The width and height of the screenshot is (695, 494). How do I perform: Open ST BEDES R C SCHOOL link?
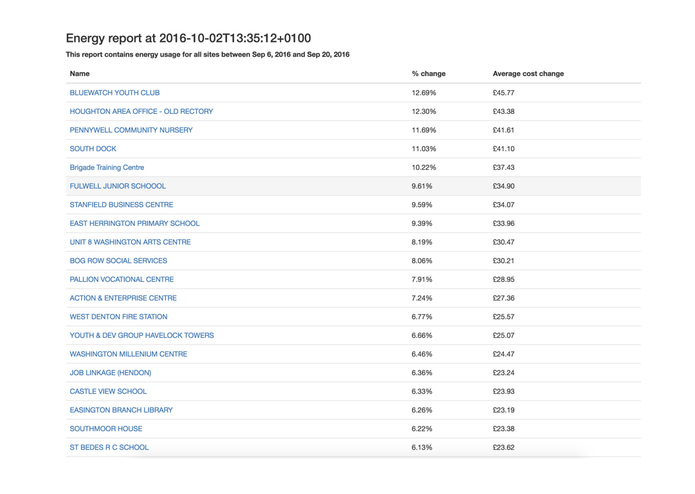109,447
